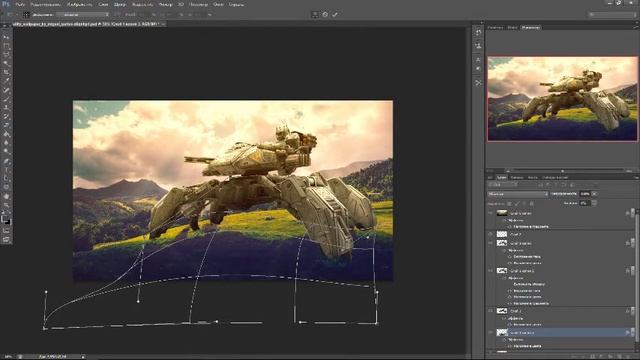This screenshot has width=640, height=360.
Task: Select the Brush tool
Action: (x=6, y=99)
